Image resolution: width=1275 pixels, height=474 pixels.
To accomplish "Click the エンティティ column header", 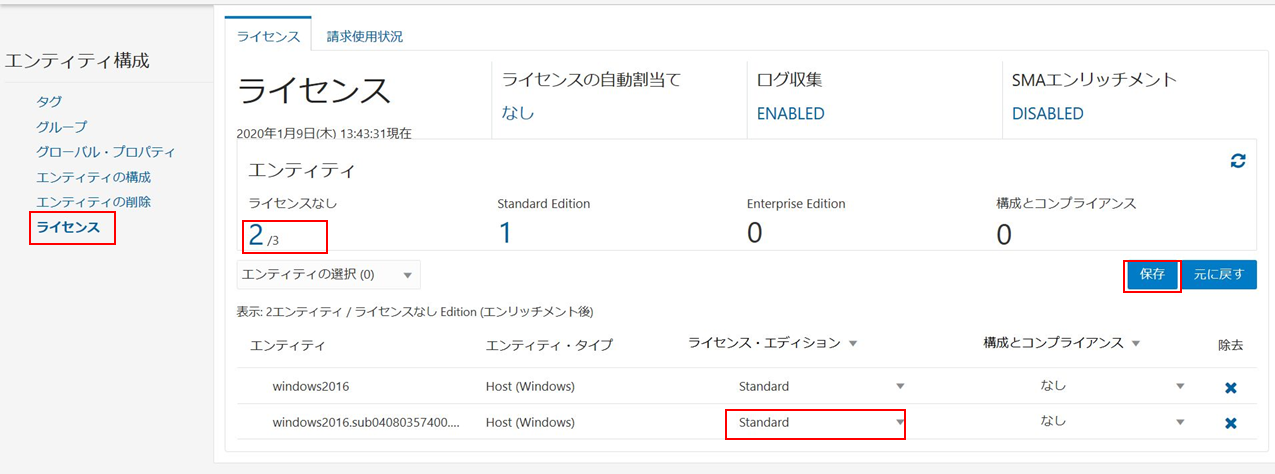I will [x=287, y=345].
